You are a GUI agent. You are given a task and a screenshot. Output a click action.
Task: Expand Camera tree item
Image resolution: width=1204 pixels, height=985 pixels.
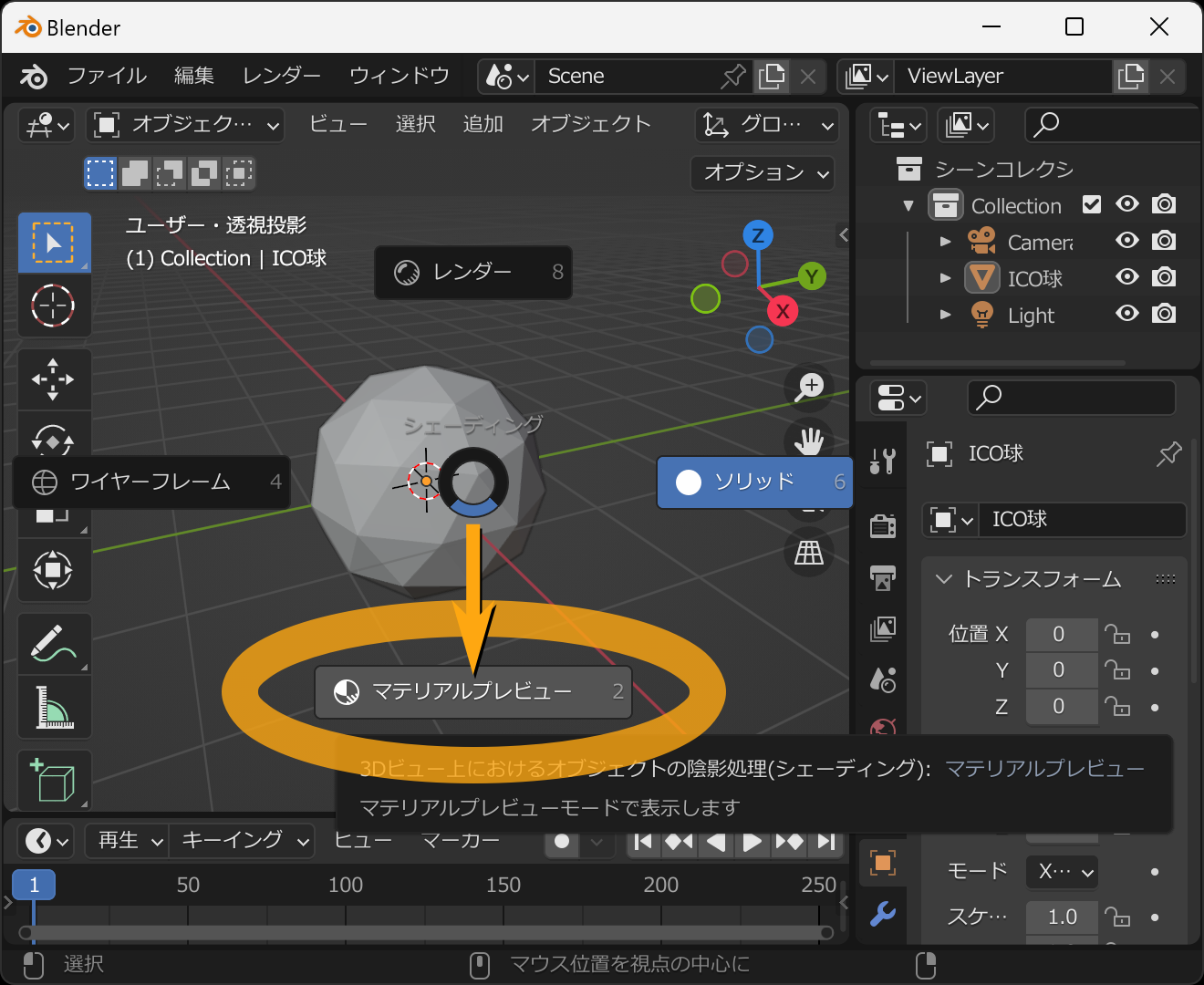click(x=946, y=242)
